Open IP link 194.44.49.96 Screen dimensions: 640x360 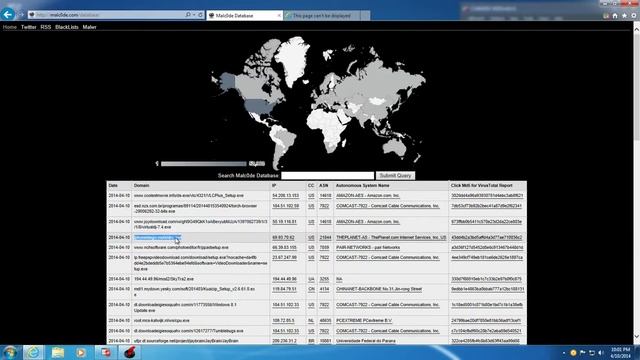(x=284, y=279)
